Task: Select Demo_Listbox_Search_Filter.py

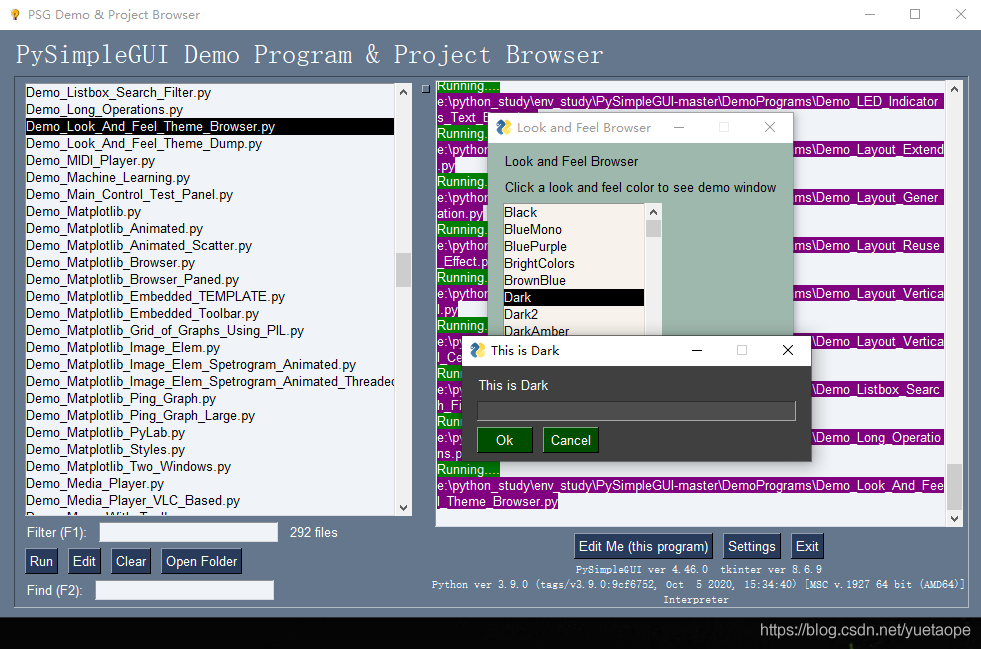Action: 210,93
